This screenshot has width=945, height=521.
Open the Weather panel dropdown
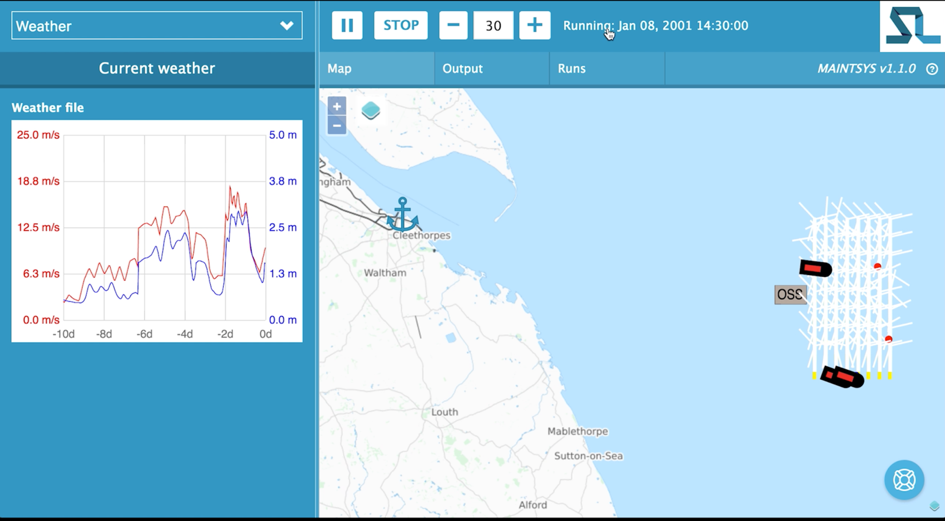click(x=157, y=26)
